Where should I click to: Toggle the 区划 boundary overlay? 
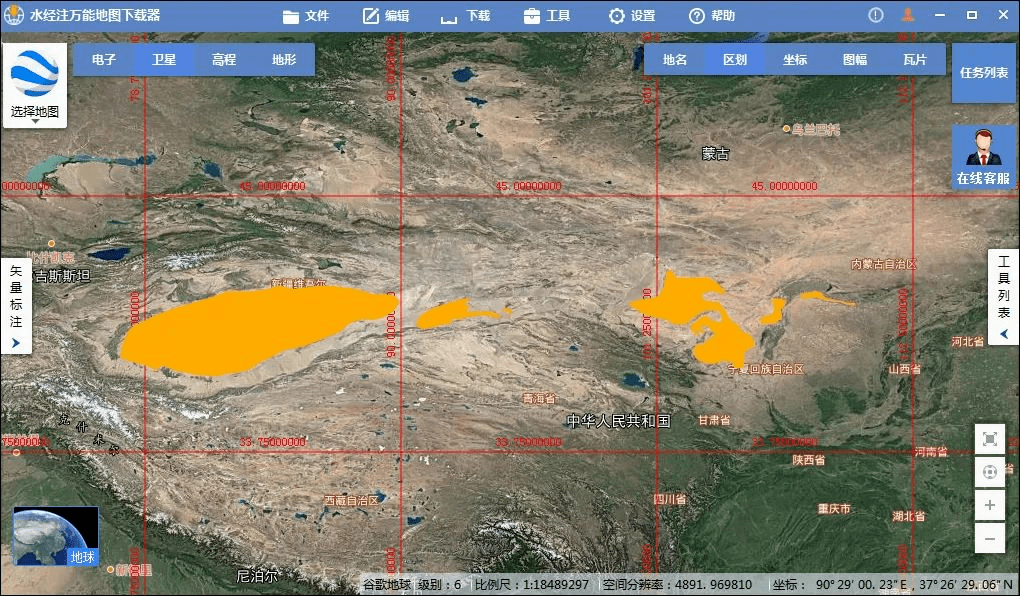pos(735,60)
